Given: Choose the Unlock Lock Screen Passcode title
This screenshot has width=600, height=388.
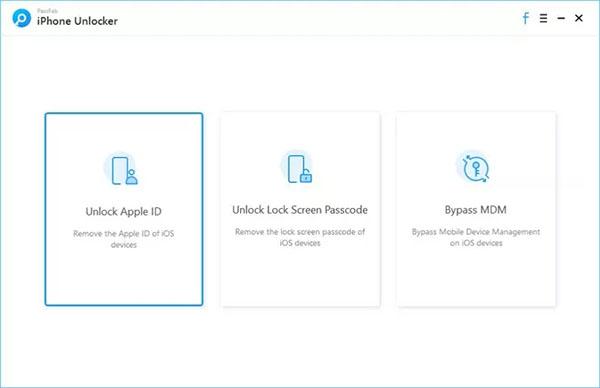Looking at the screenshot, I should pos(300,210).
